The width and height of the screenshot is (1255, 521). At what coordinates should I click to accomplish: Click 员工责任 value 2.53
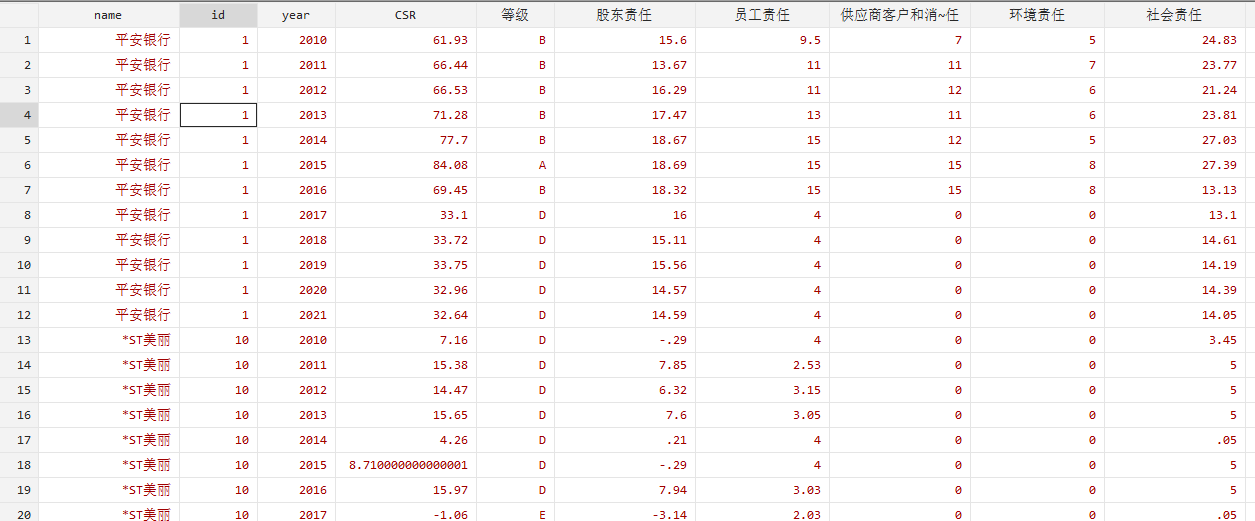(806, 365)
